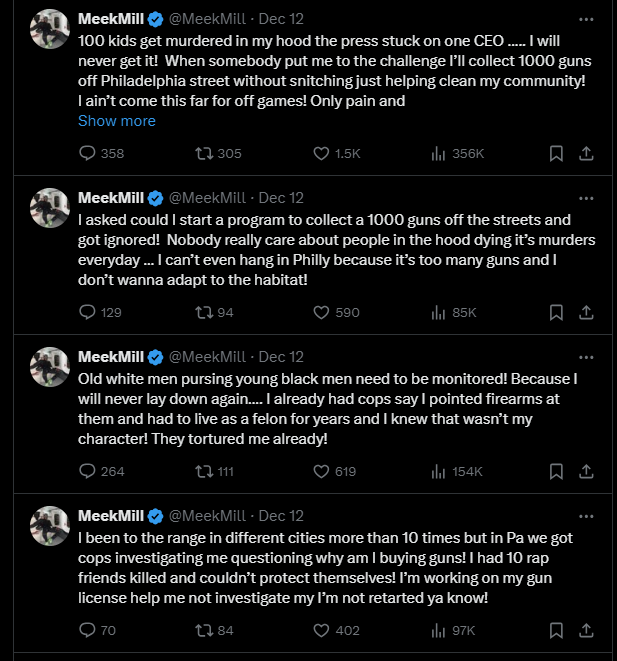
Task: Reply to the tweet with 129 replies
Action: pyautogui.click(x=87, y=313)
